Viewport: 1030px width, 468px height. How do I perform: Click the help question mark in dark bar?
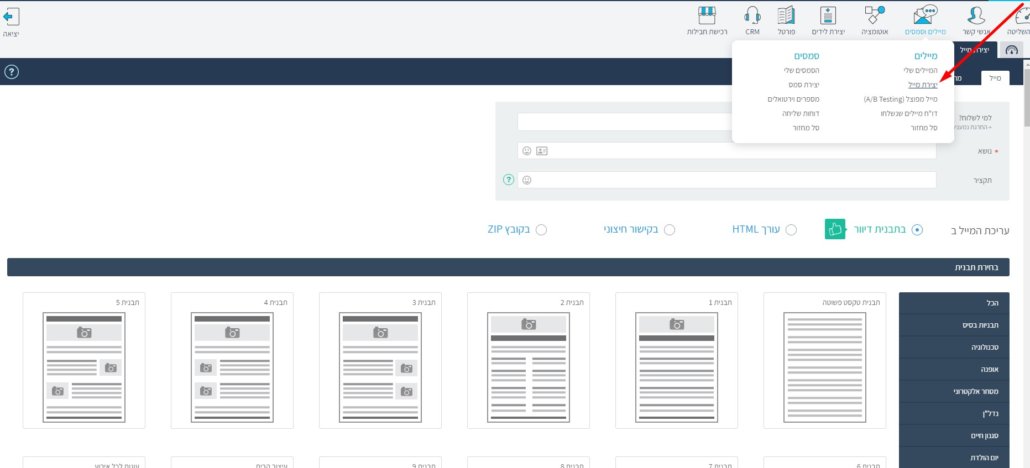11,72
